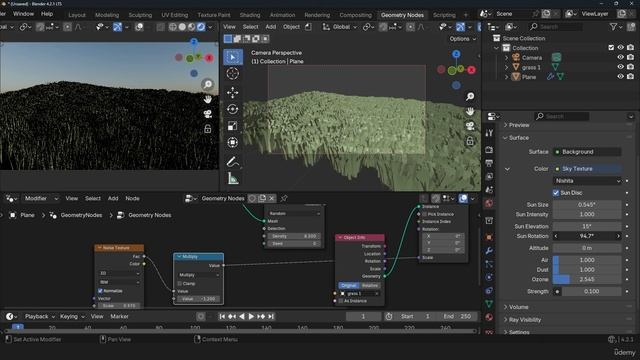Open the Modifier type dropdown in node editor
Image resolution: width=640 pixels, height=360 pixels.
tap(40, 198)
